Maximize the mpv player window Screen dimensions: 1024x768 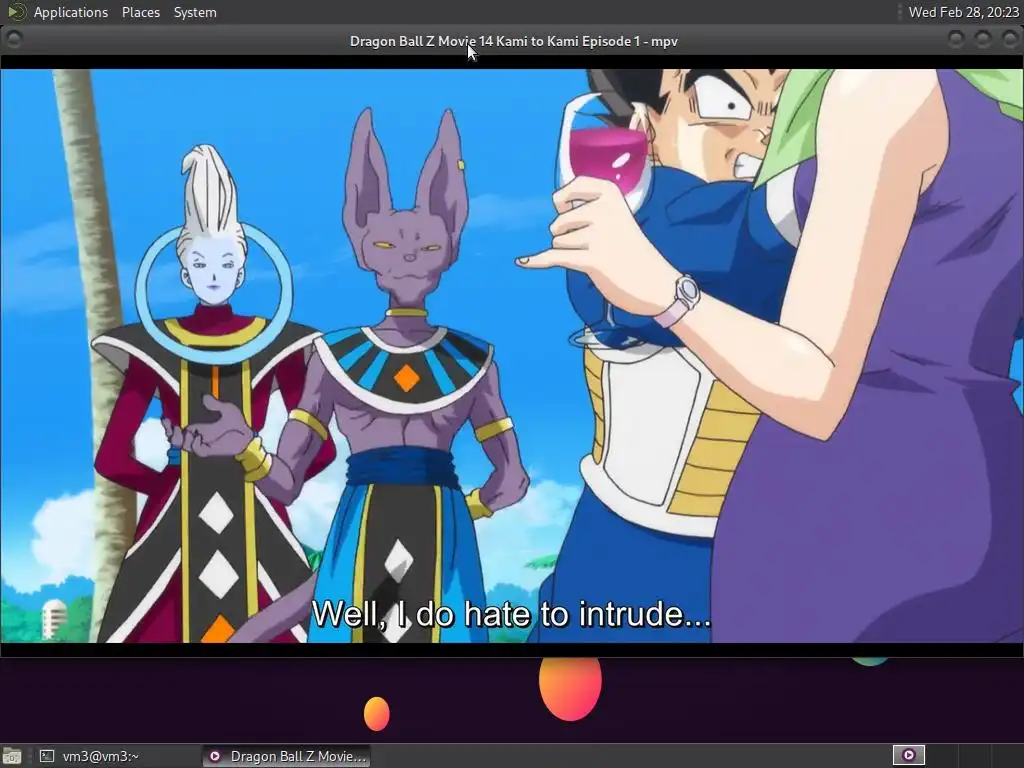coord(982,40)
